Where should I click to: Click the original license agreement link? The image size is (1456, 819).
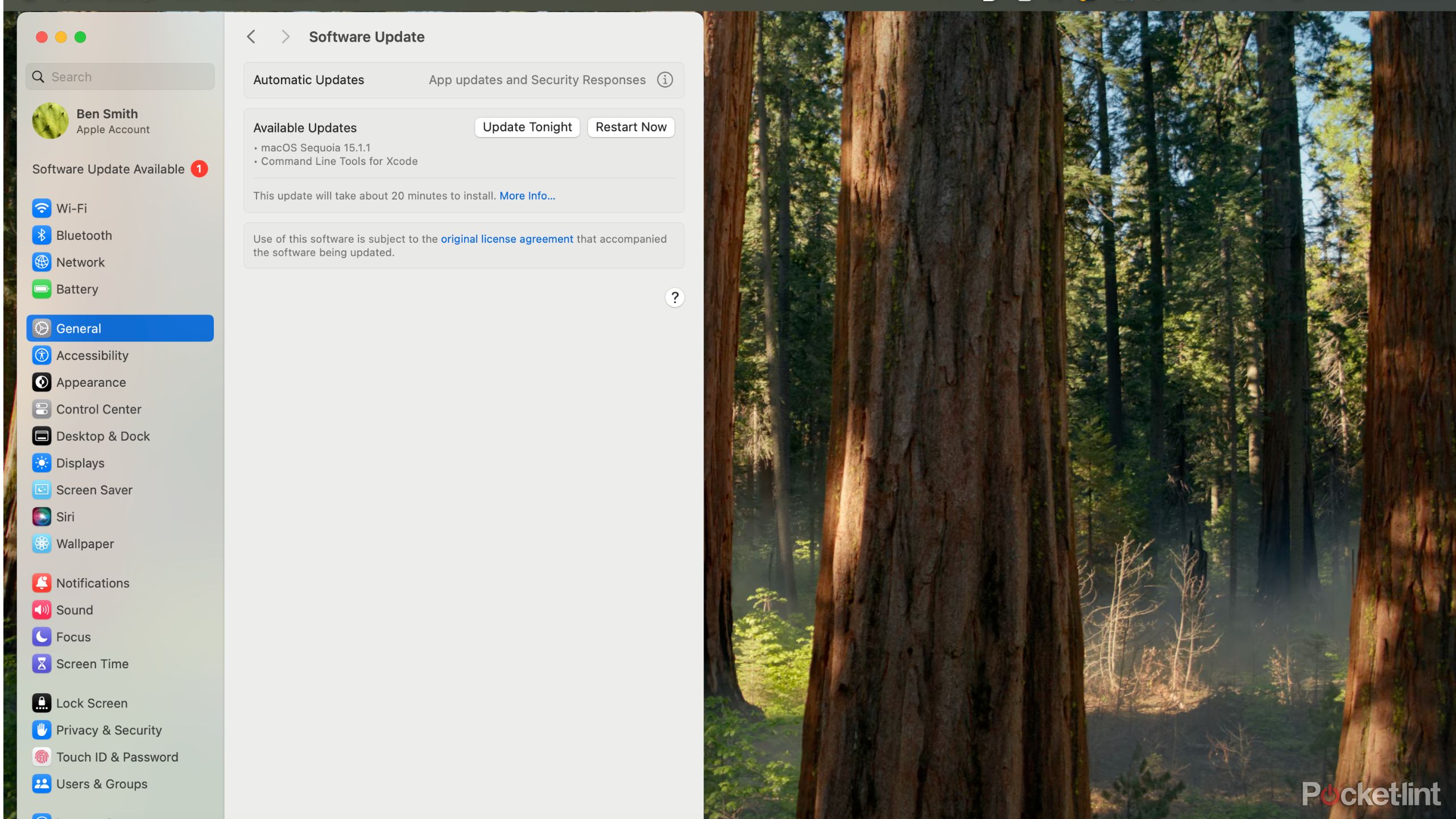click(507, 238)
